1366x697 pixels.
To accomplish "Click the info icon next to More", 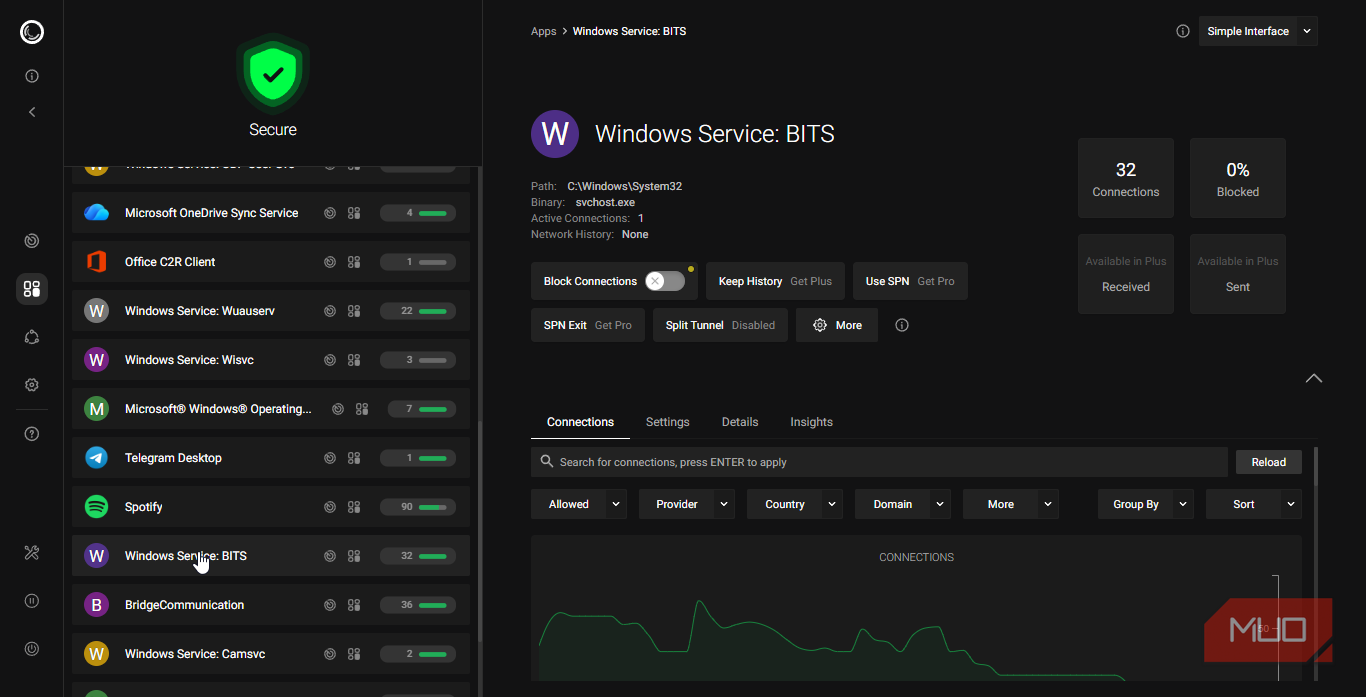I will [x=902, y=325].
